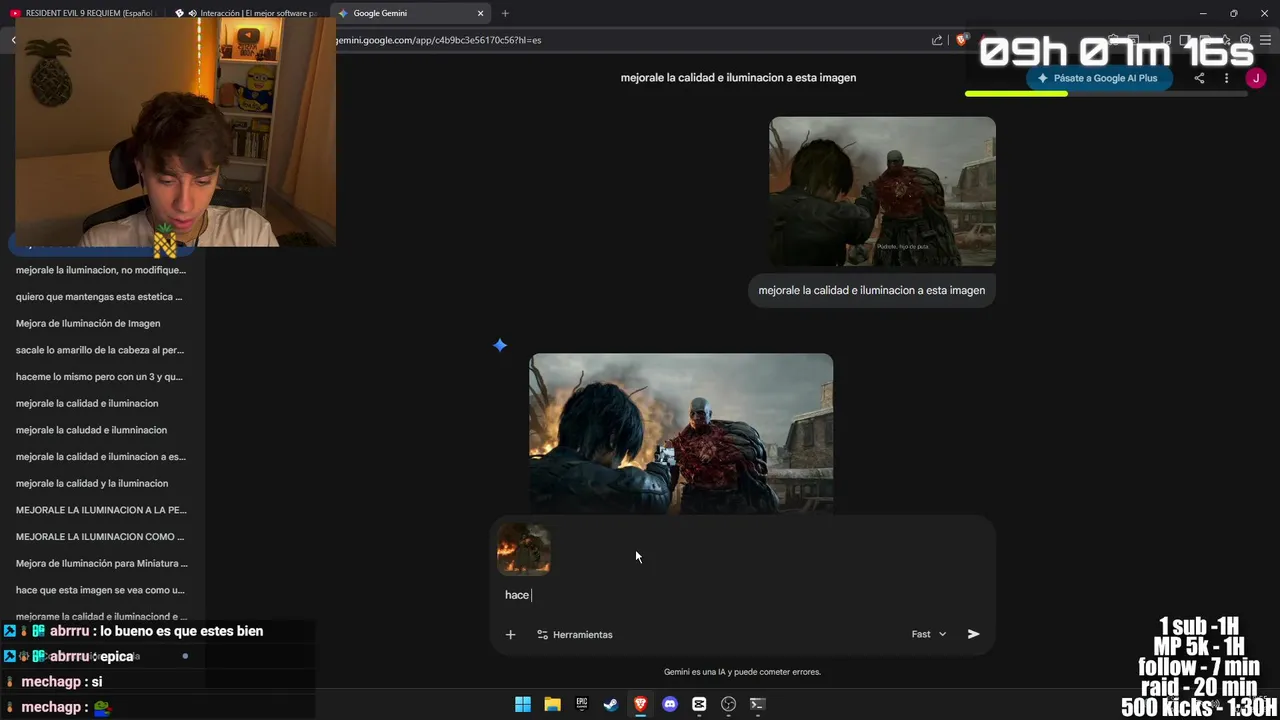Screen dimensions: 1280x720
Task: Open chat 'MEJORALE LA ILUMINACION A LA PE...'
Action: tap(101, 510)
